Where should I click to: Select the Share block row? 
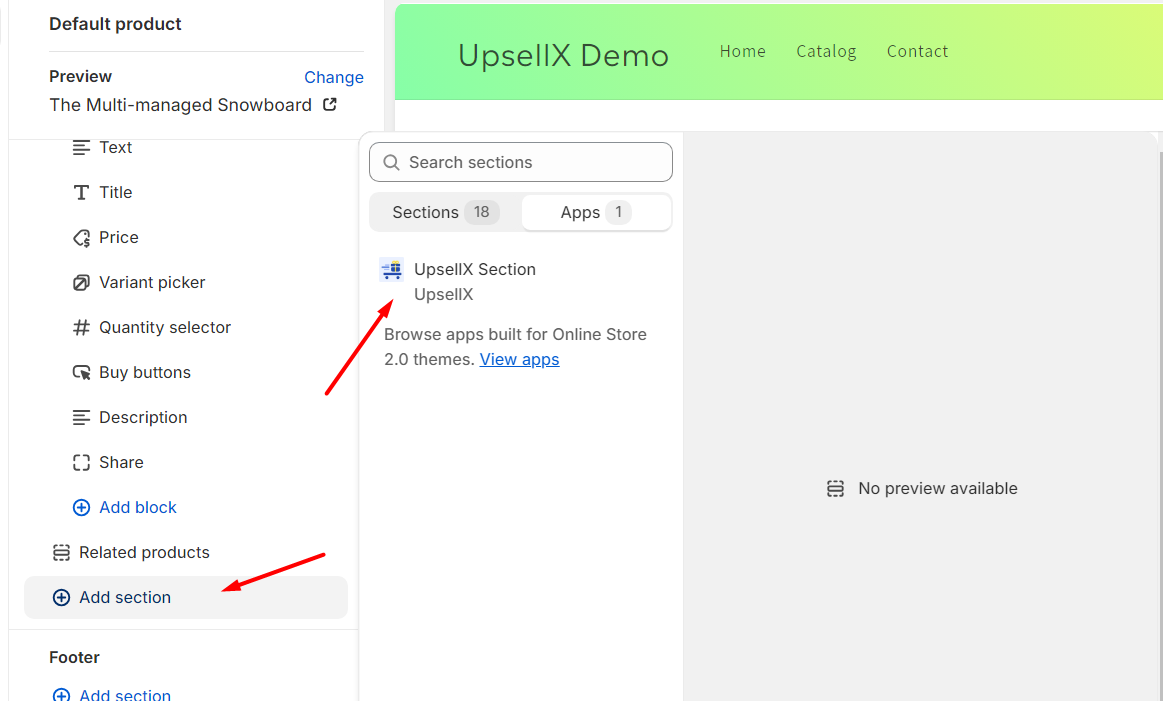pos(185,463)
